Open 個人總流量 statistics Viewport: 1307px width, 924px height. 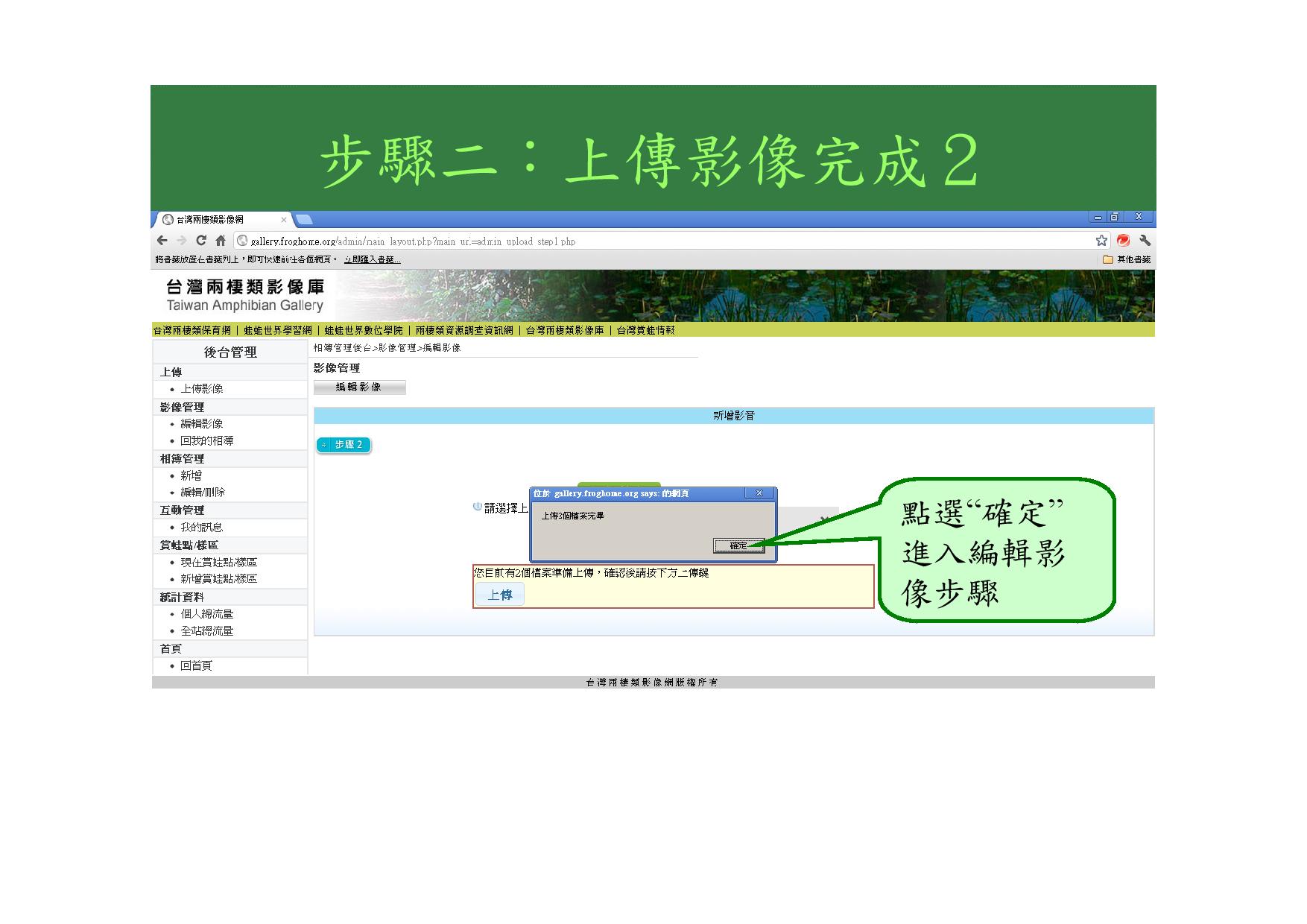pos(207,614)
